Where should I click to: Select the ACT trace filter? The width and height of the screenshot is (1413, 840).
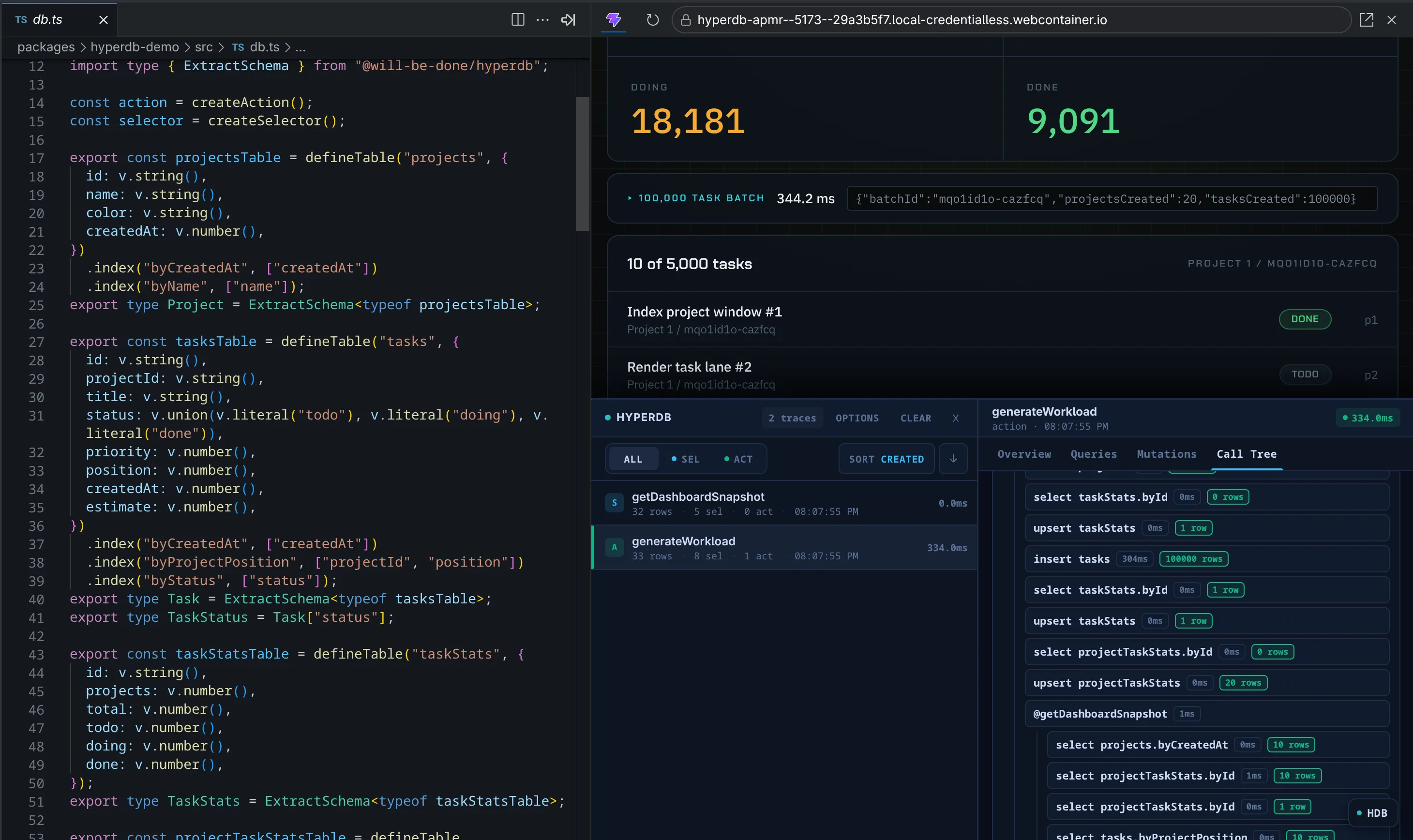pos(738,459)
